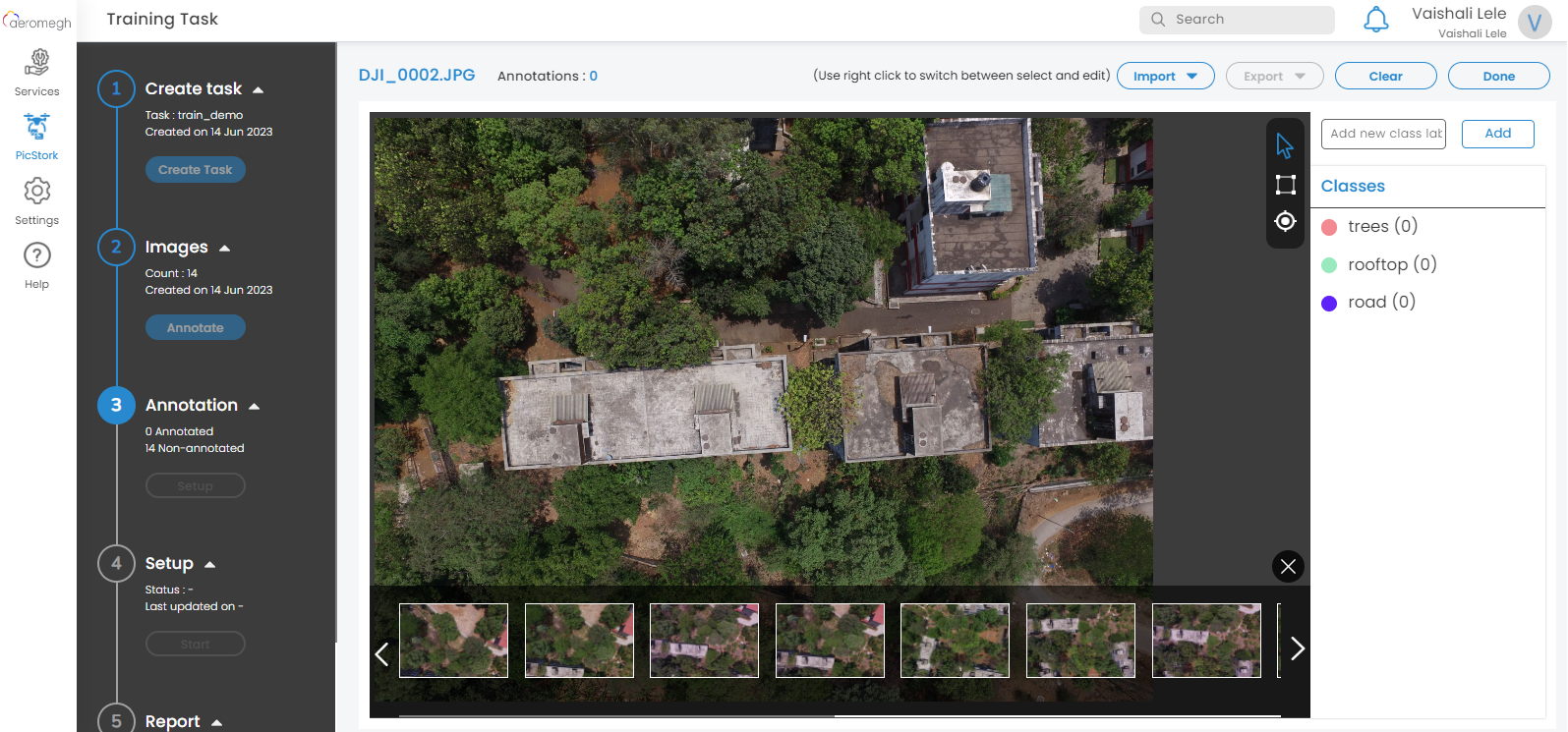1568x732 pixels.
Task: Collapse the Create task step
Action: [259, 90]
